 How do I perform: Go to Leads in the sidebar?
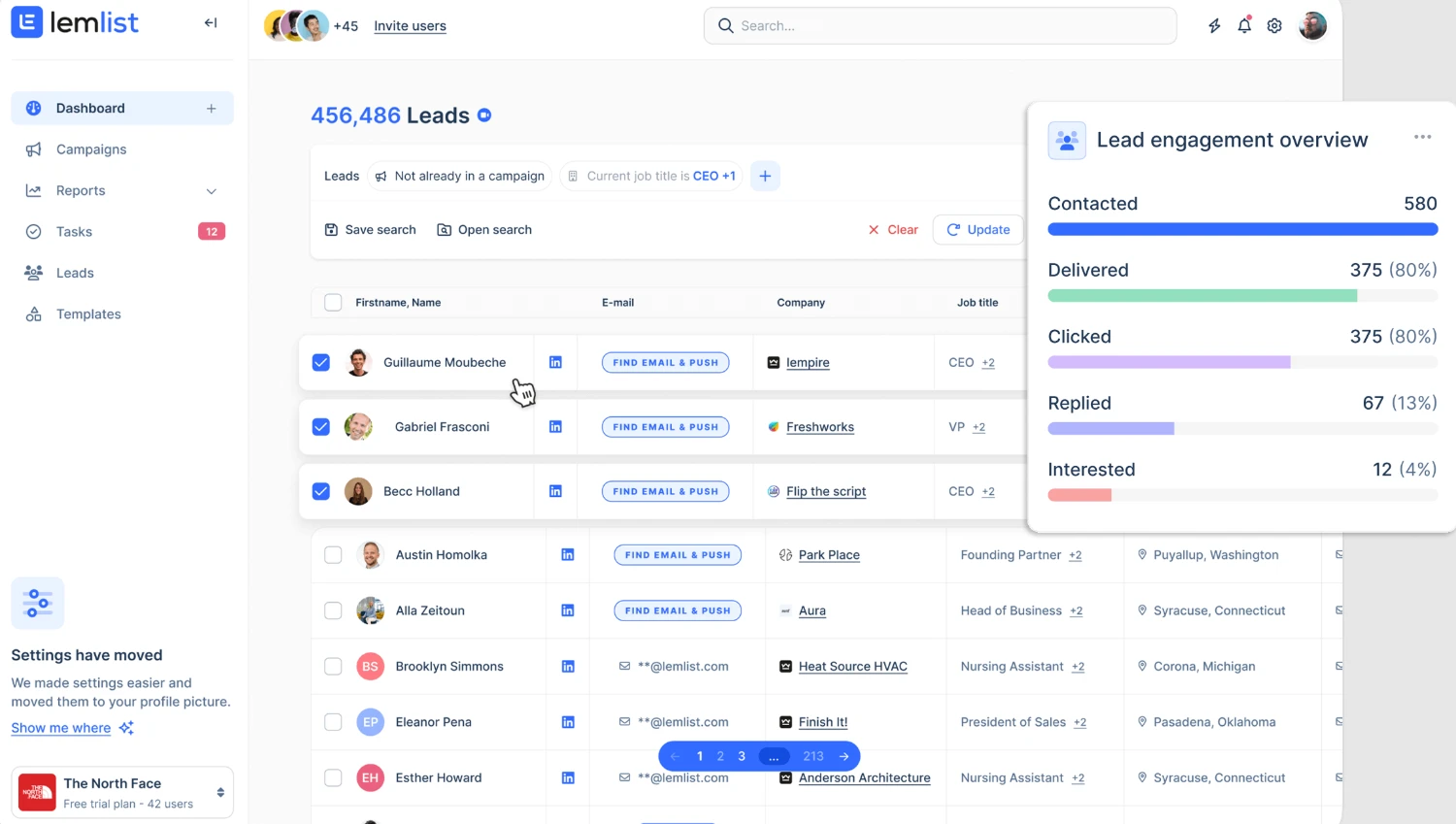(x=122, y=273)
